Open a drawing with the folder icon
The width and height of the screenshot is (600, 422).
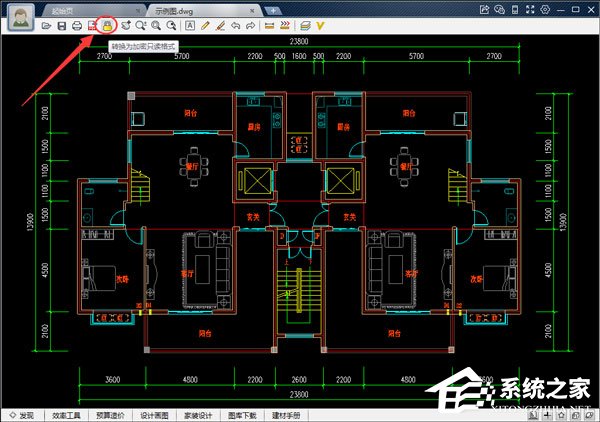click(x=47, y=26)
